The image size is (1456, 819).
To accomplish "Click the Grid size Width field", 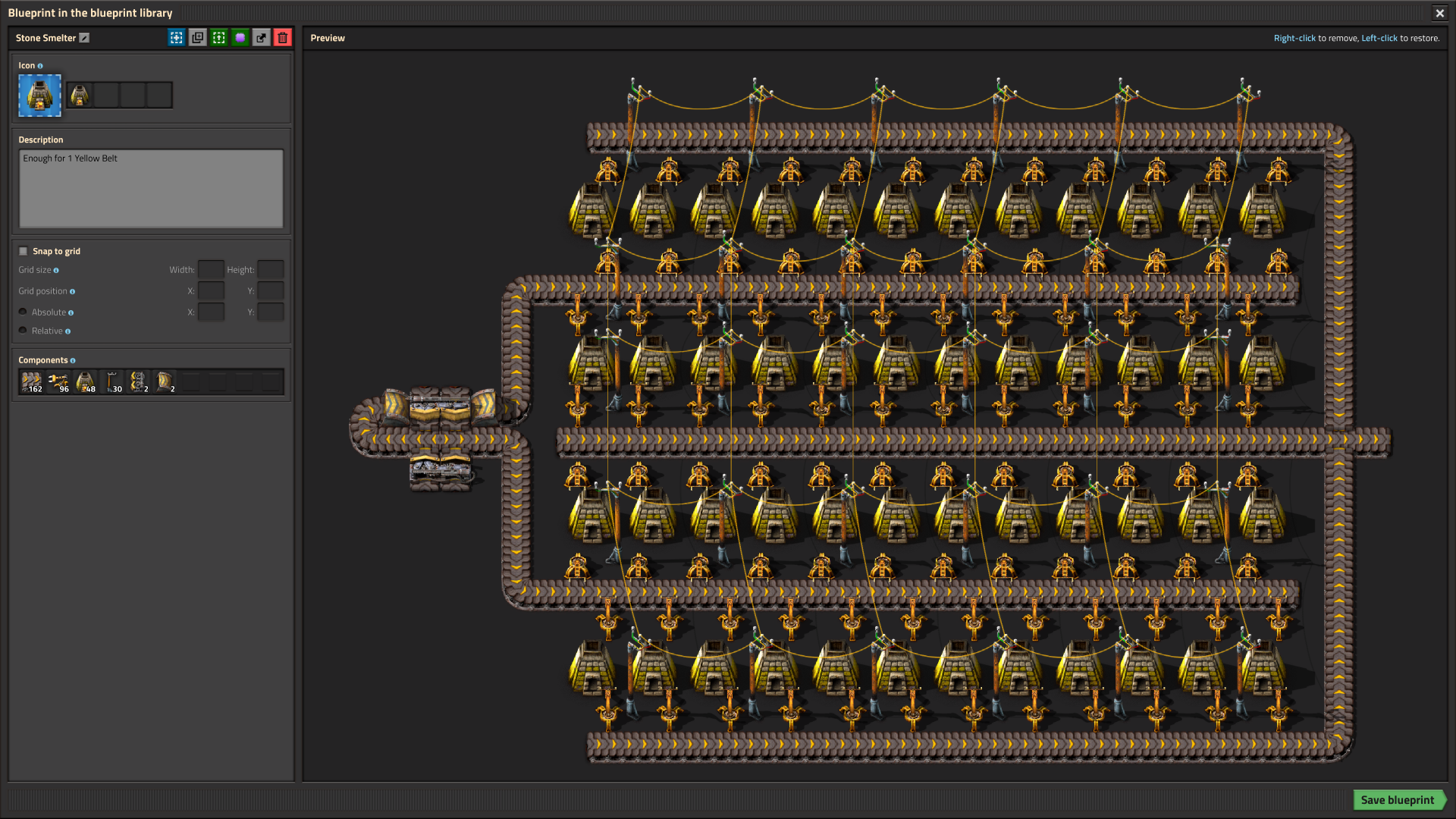I will [211, 270].
